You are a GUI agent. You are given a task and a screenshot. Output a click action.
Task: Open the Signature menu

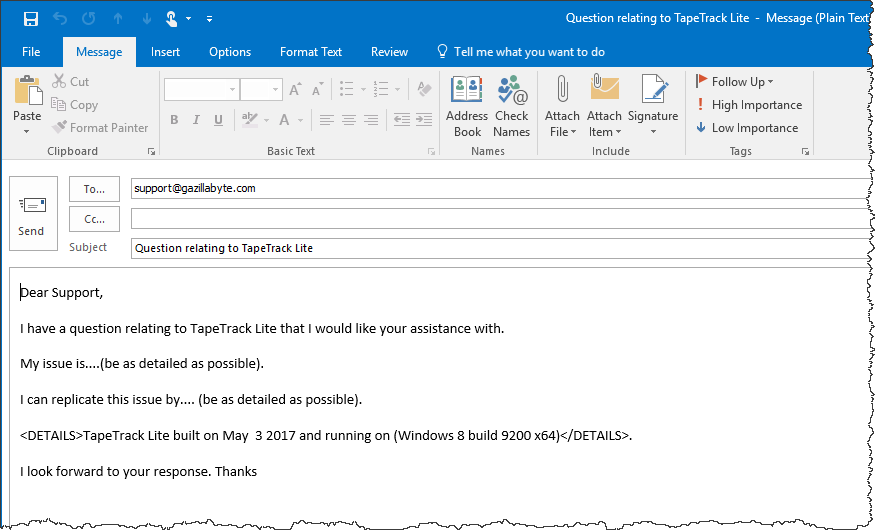point(653,107)
